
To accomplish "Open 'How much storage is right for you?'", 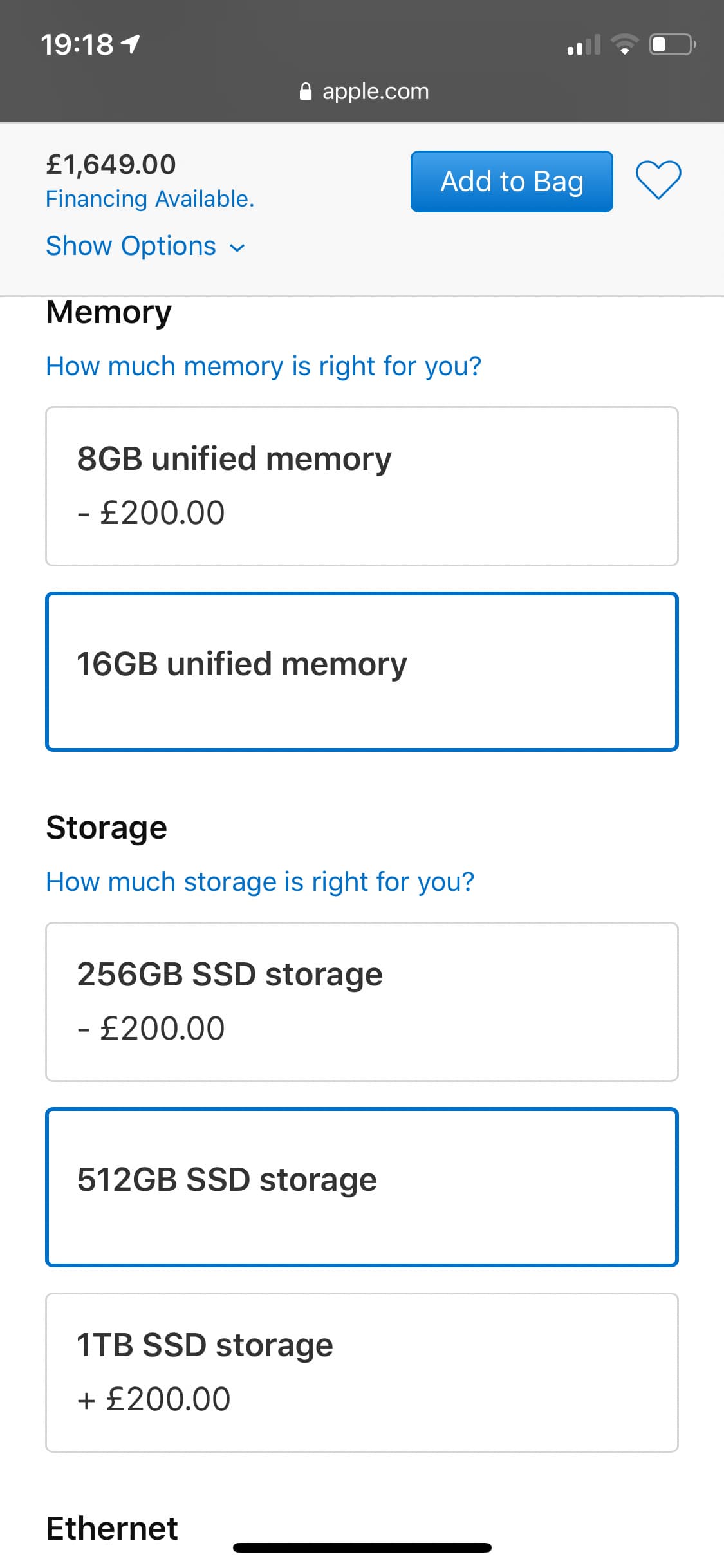I will pos(260,882).
